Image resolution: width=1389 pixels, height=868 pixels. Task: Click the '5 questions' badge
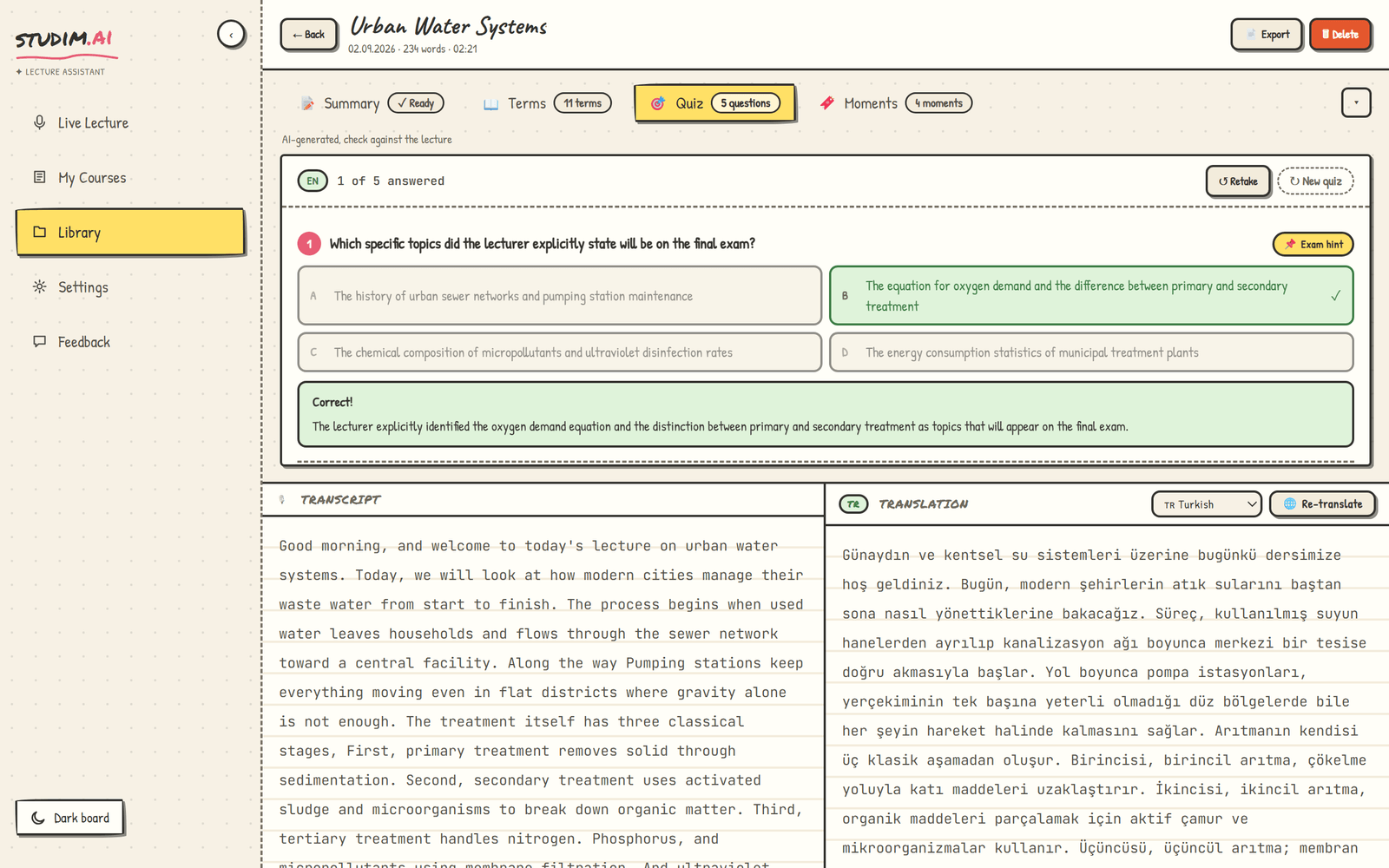(x=746, y=103)
